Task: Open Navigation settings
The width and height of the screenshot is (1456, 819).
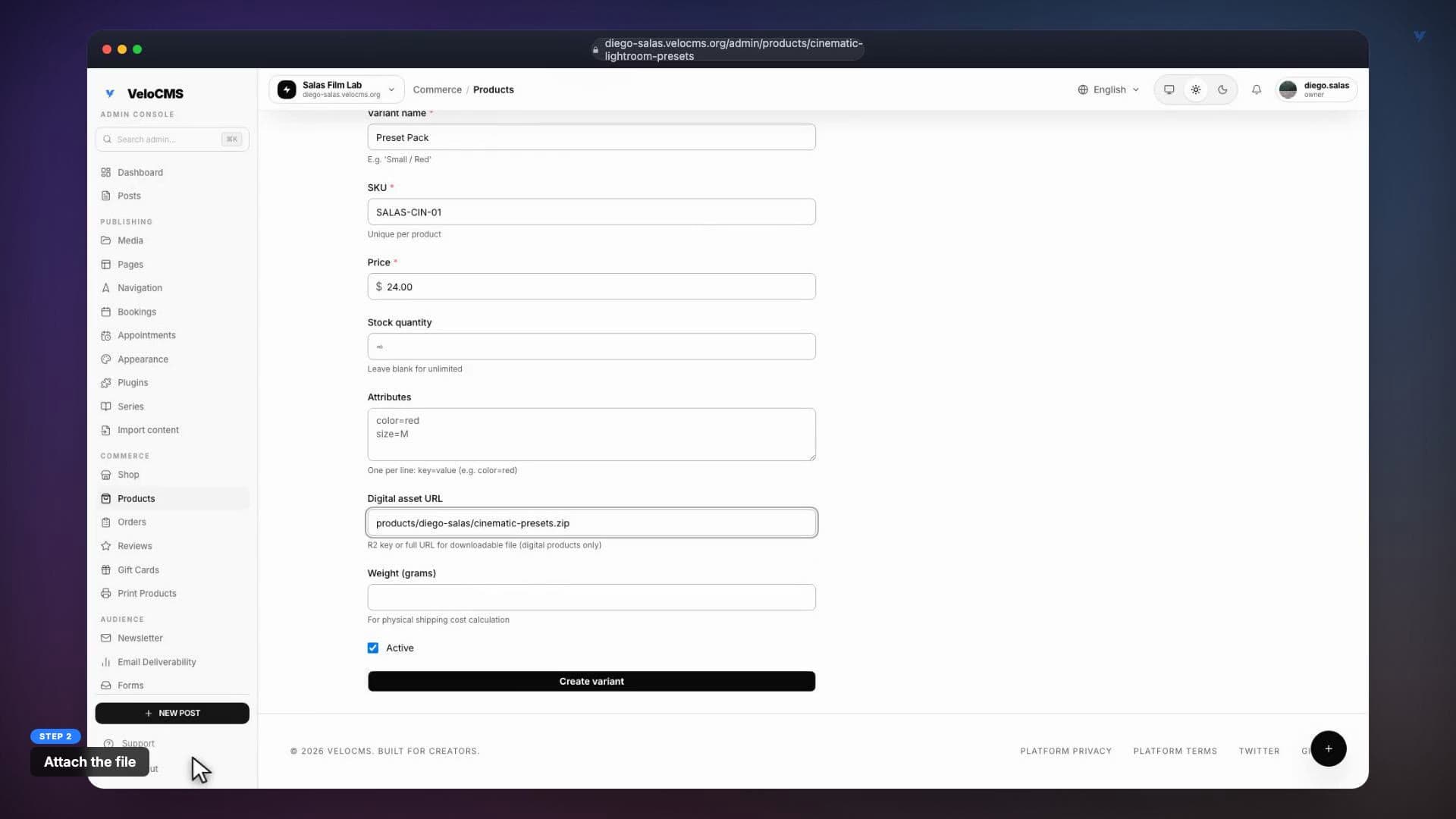Action: coord(172,288)
